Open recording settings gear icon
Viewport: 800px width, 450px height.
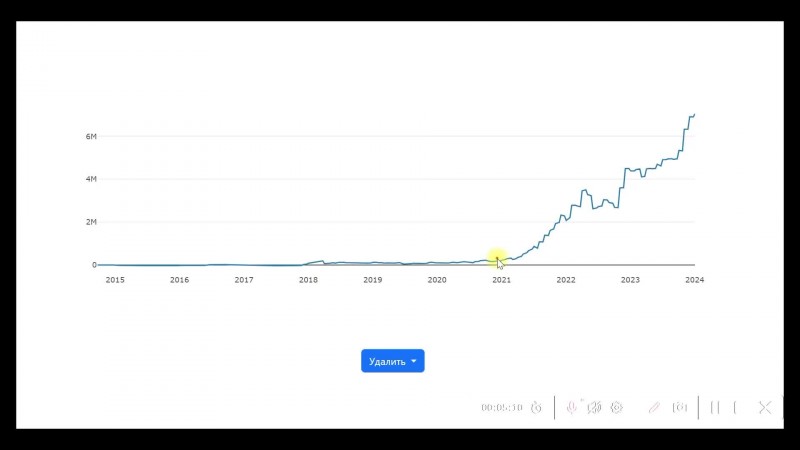(x=616, y=407)
